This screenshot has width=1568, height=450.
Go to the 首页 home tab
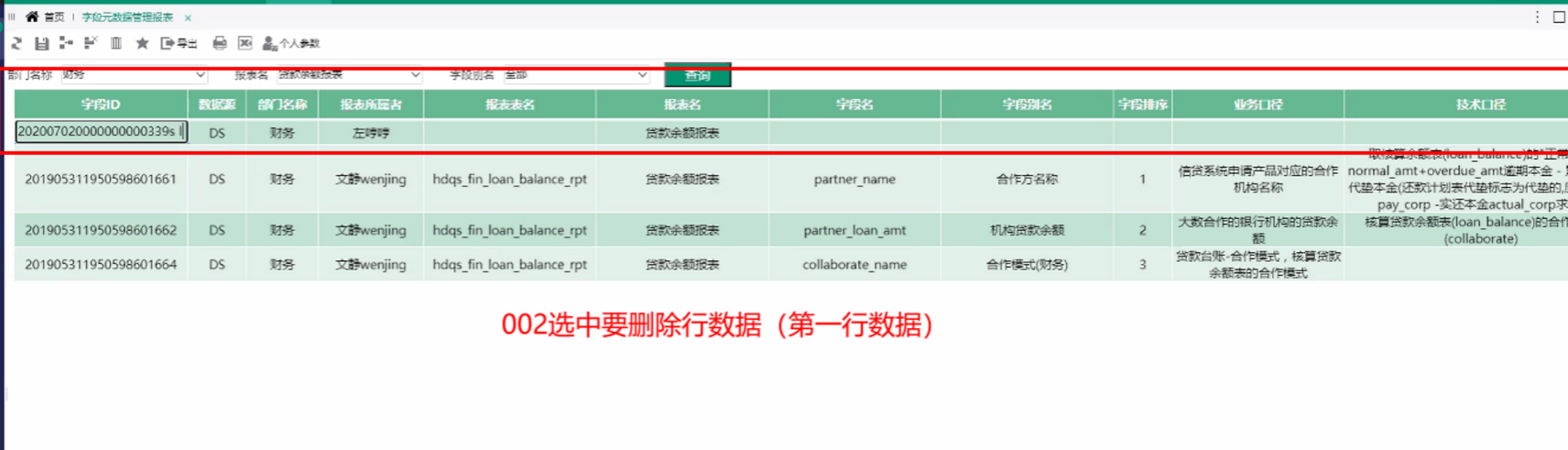pyautogui.click(x=46, y=16)
